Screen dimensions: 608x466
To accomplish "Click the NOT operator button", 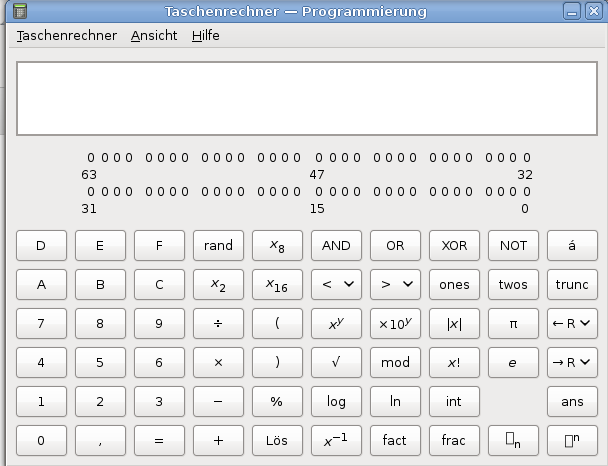I will pyautogui.click(x=513, y=245).
